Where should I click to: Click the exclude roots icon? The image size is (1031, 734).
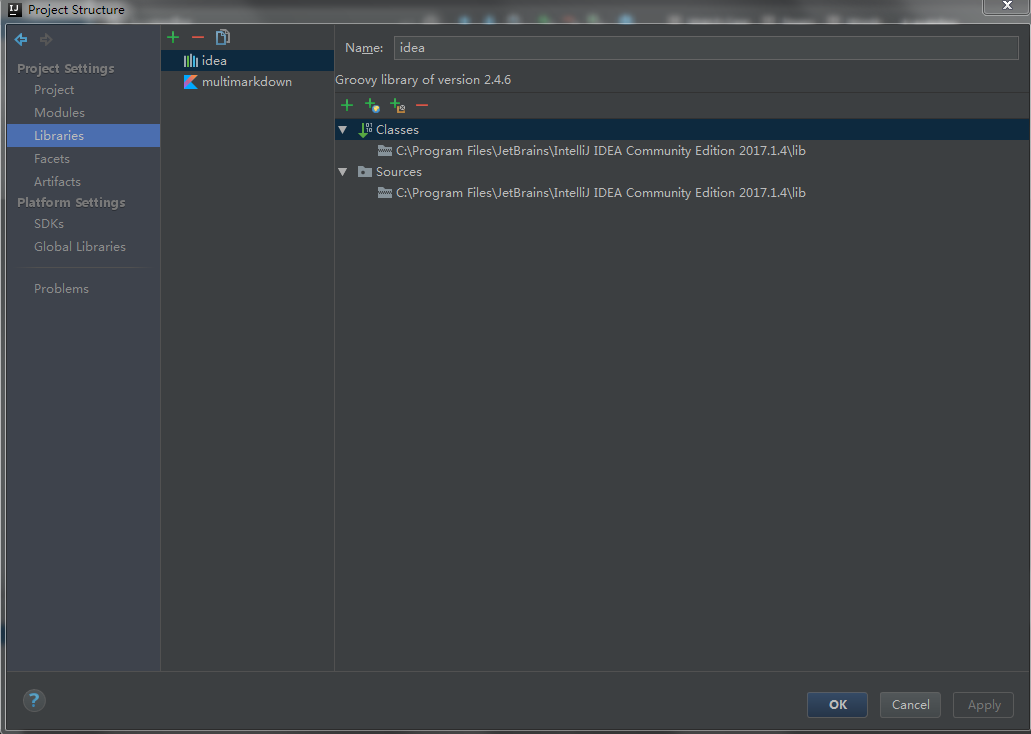tap(397, 105)
